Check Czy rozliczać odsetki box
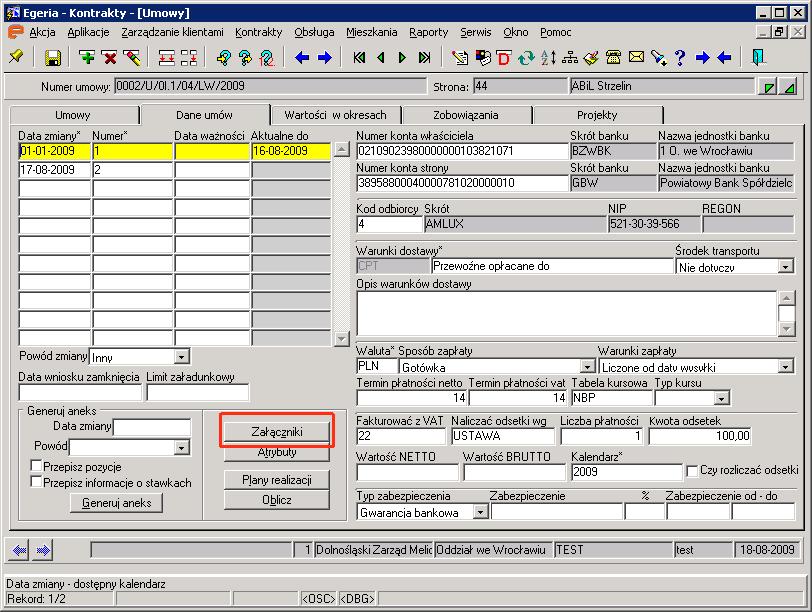 [691, 471]
